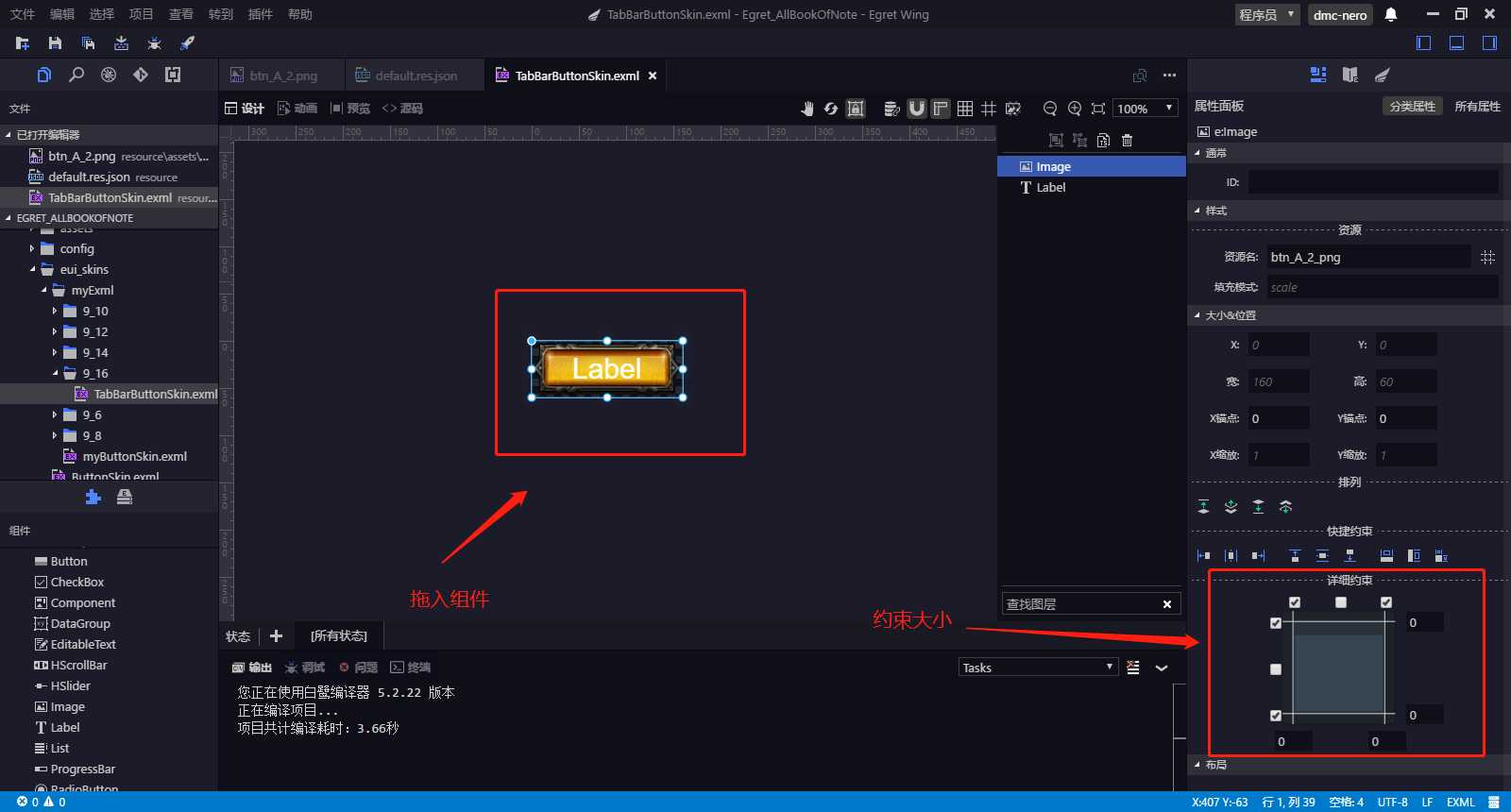Click the zoom out magnifier icon

tap(1050, 109)
